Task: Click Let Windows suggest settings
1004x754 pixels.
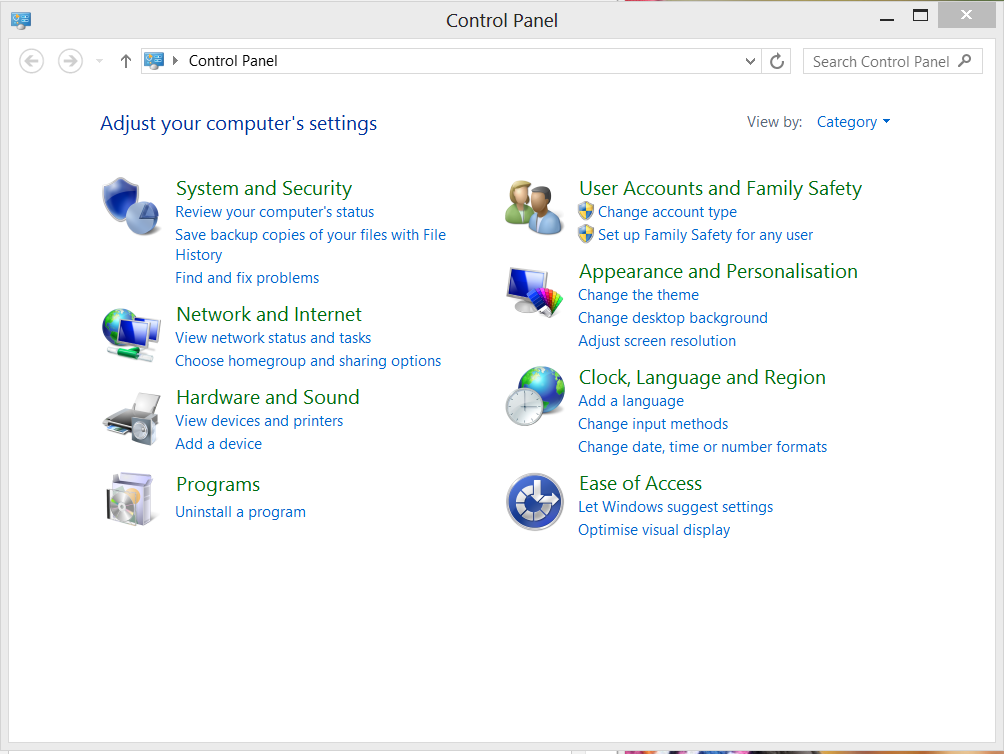Action: (x=676, y=507)
